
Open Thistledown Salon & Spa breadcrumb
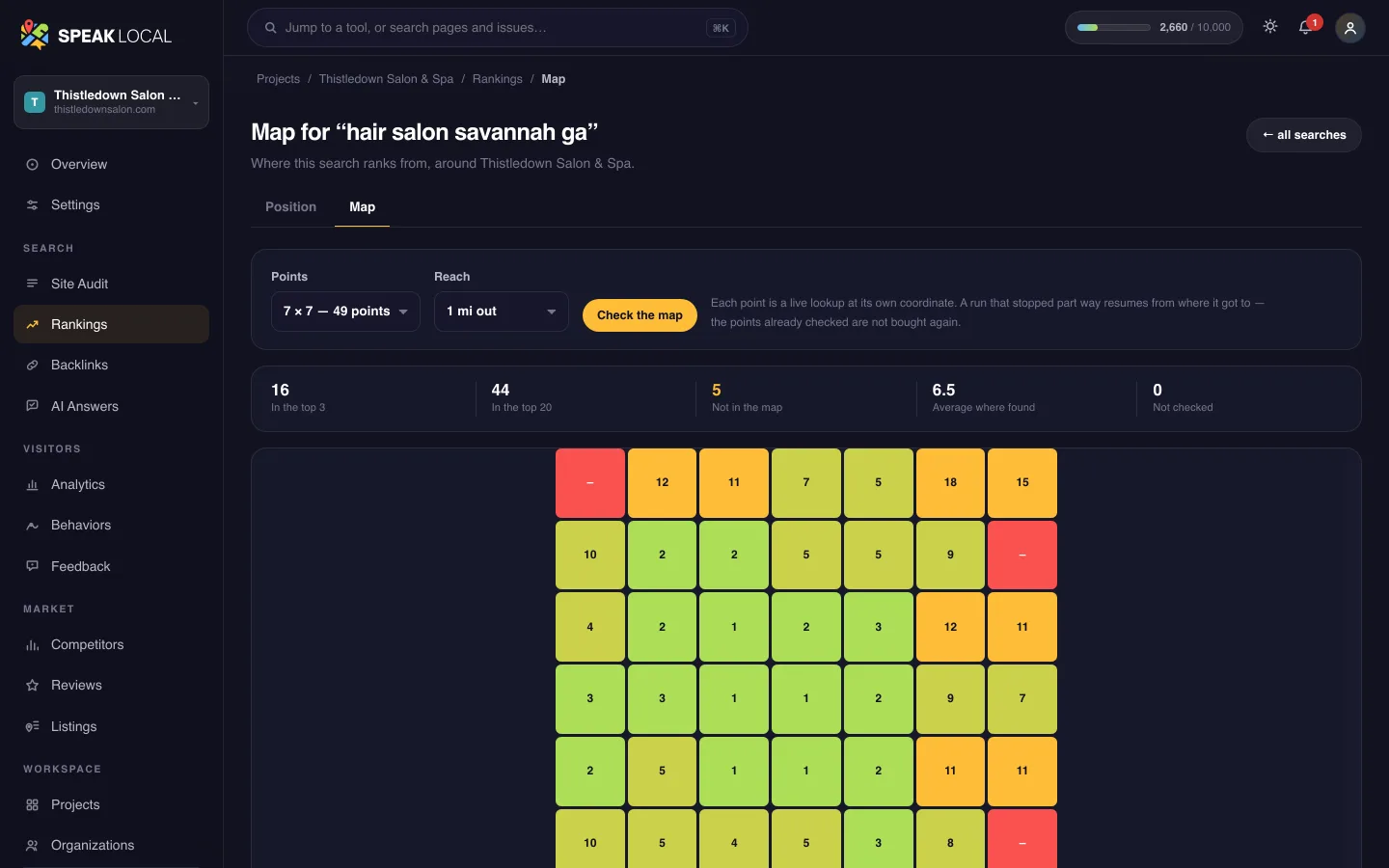[386, 79]
